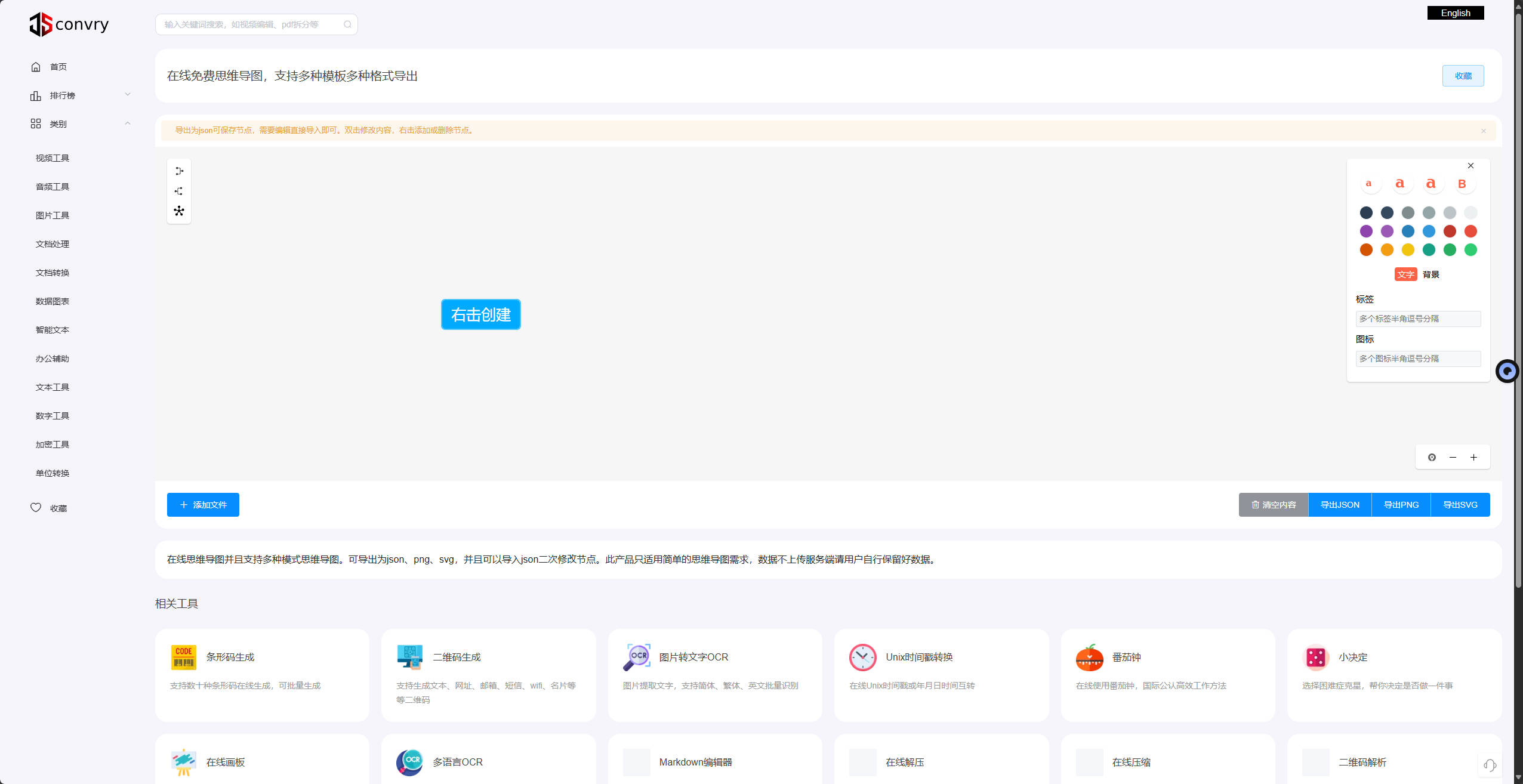Viewport: 1523px width, 784px height.
Task: Open 图片工具 category in sidebar
Action: click(x=53, y=215)
